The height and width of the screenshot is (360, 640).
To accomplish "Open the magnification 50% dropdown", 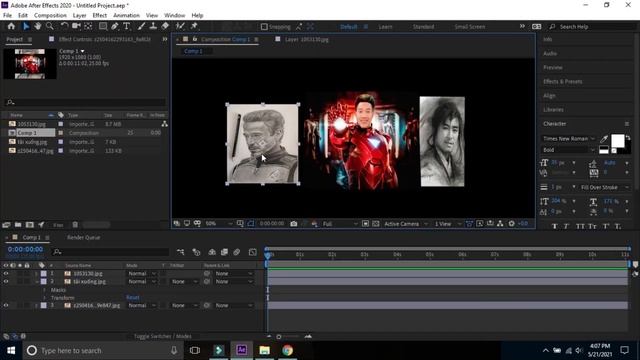I will tap(218, 224).
